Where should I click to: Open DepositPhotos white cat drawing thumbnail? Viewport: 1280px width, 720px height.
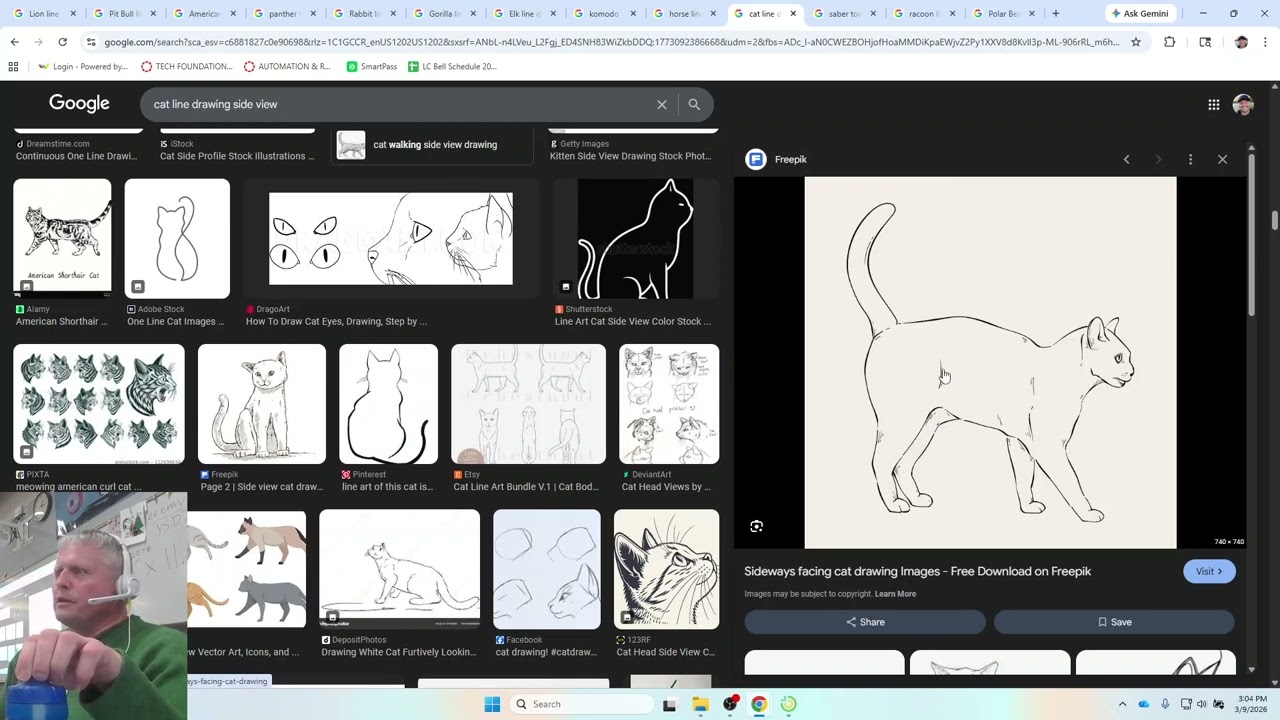coord(399,569)
